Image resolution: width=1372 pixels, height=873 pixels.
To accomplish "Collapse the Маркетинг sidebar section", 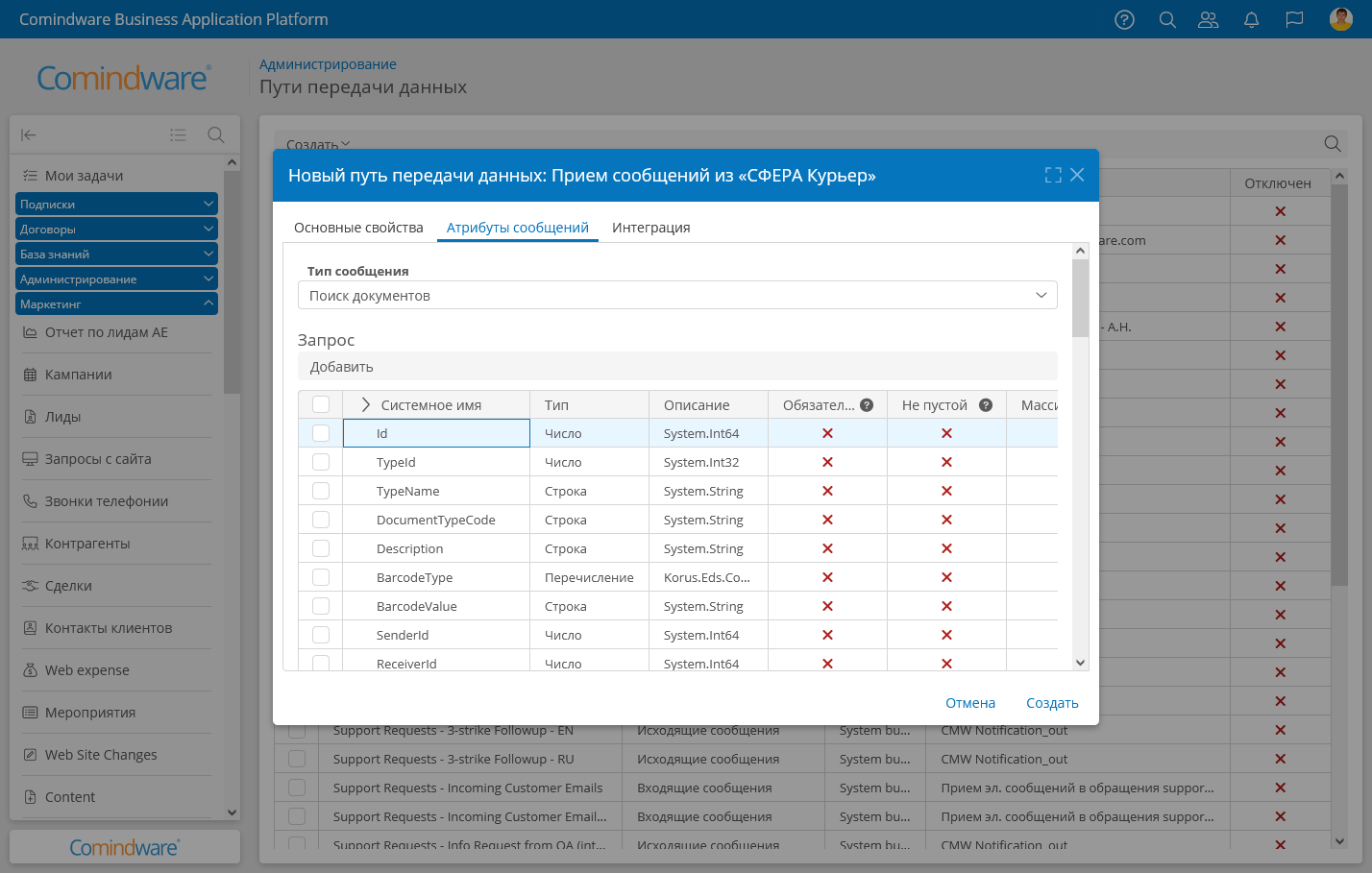I will [116, 303].
